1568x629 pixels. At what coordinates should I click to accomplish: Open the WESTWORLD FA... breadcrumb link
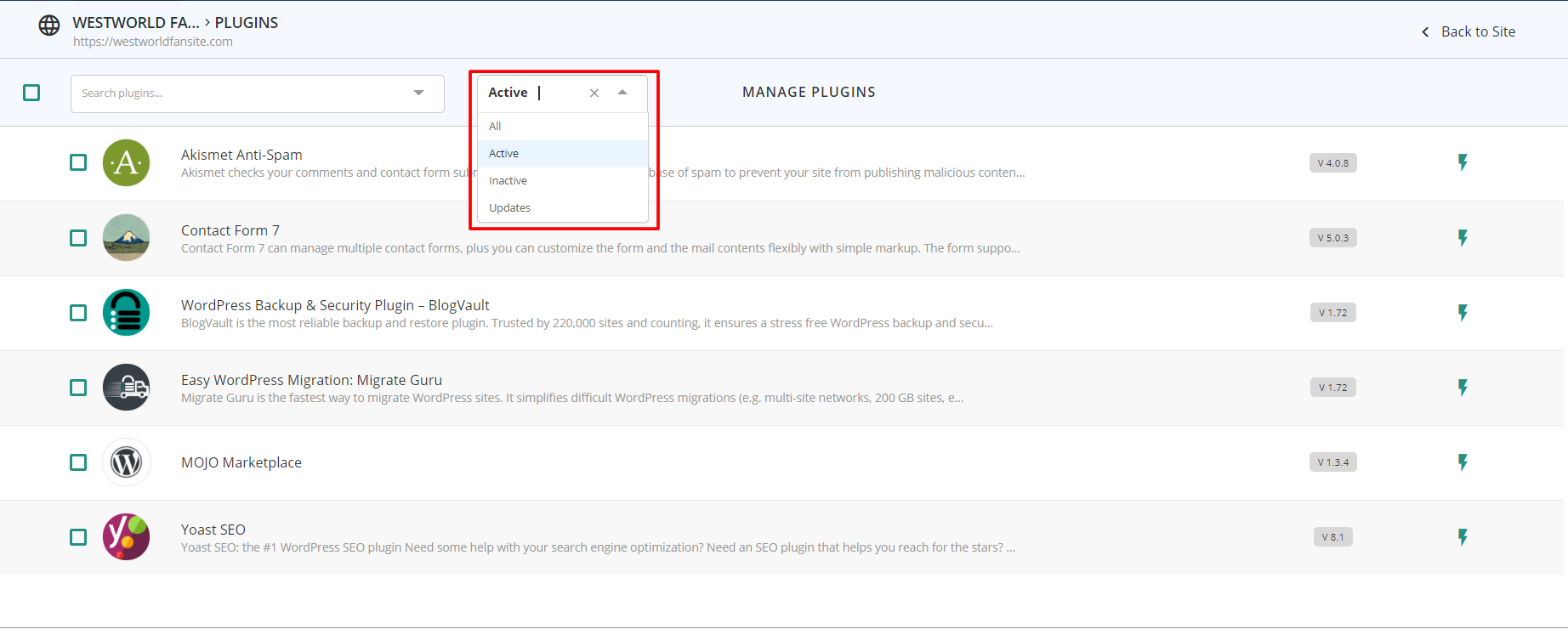tap(136, 23)
